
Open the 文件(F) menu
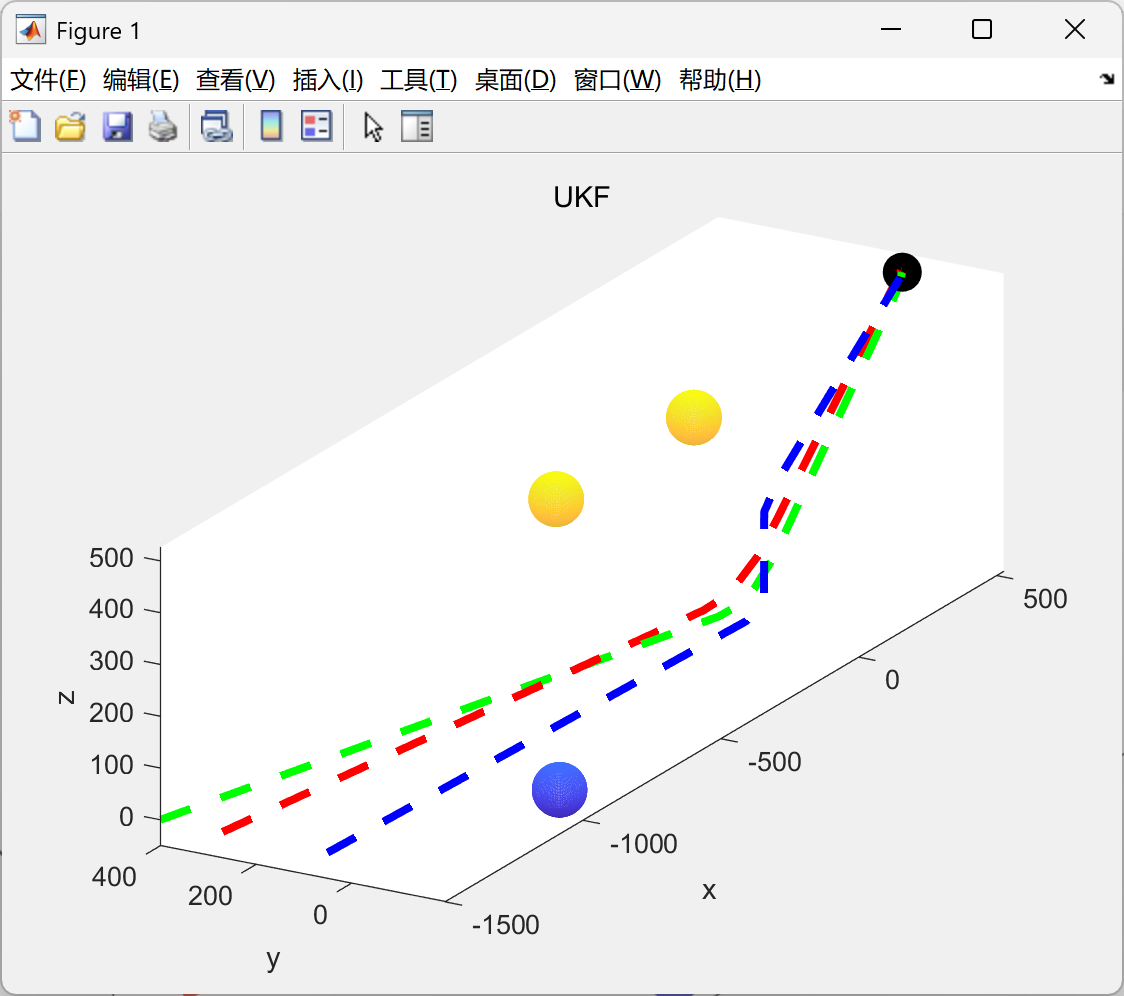click(x=48, y=80)
